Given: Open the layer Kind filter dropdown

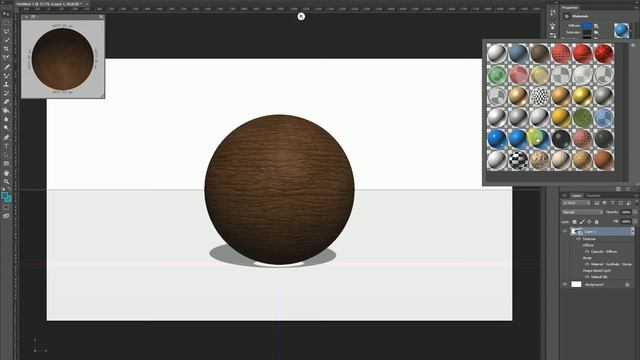Looking at the screenshot, I should tap(576, 203).
